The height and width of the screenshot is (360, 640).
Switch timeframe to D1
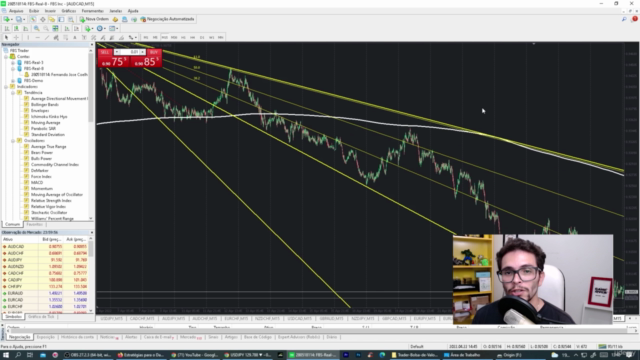click(202, 38)
